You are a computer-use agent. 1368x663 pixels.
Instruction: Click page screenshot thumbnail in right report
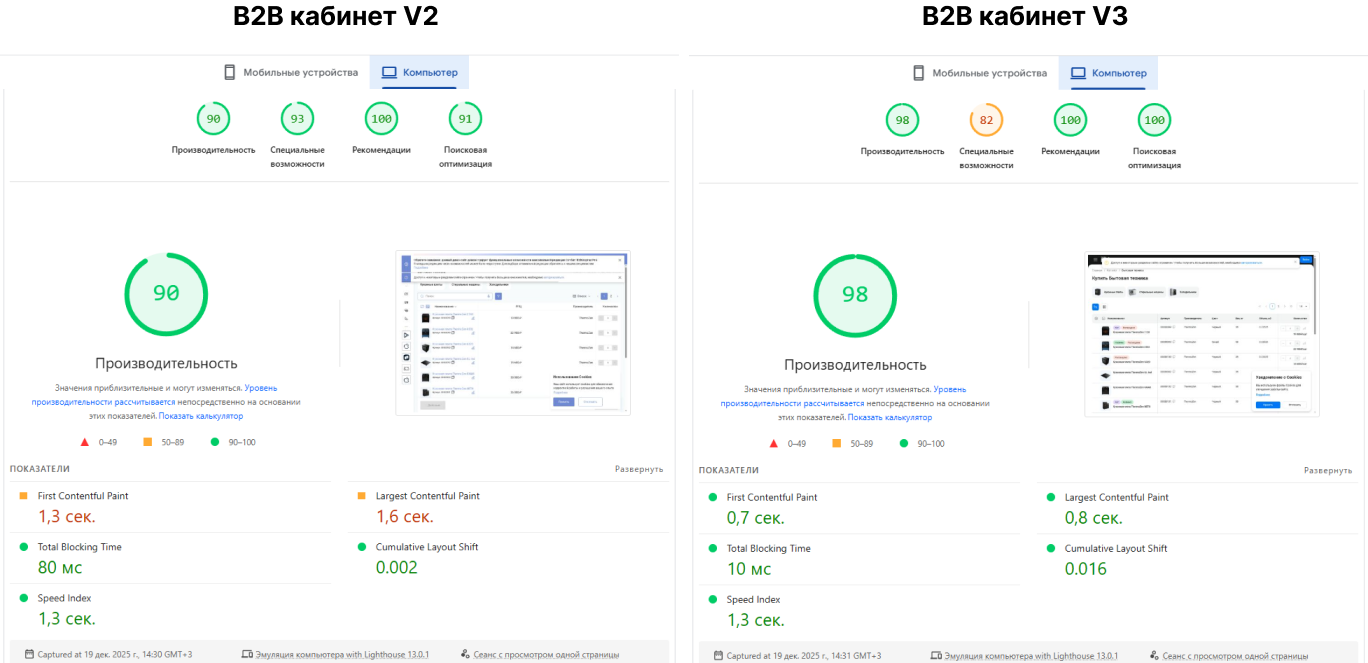tap(1201, 333)
